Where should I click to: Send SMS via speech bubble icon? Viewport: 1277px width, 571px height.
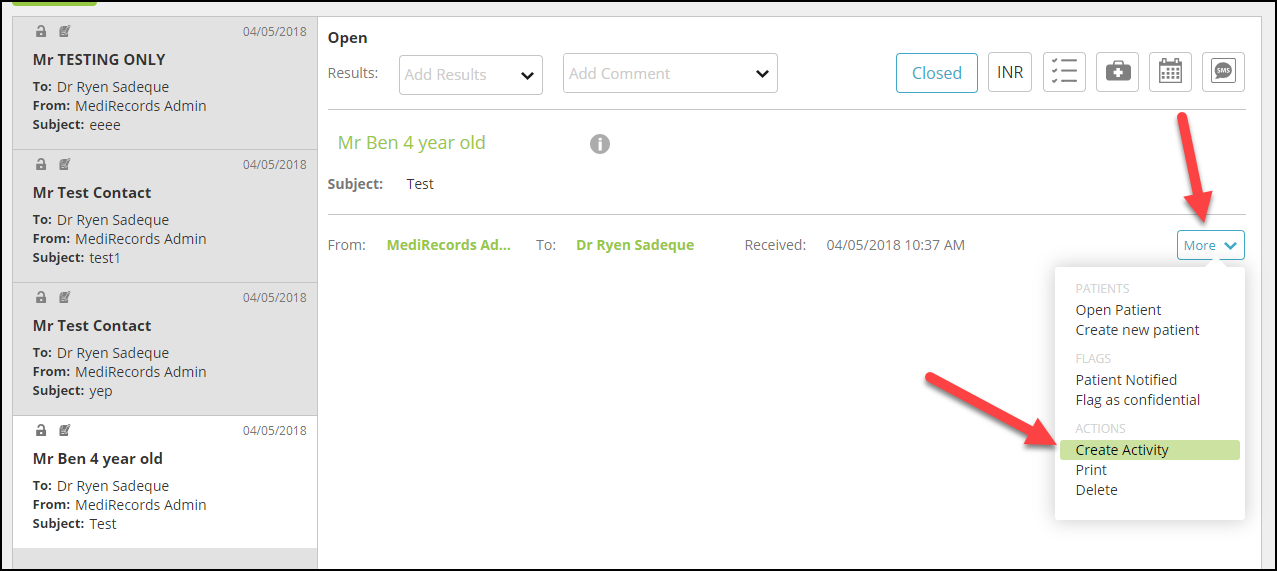(1223, 72)
